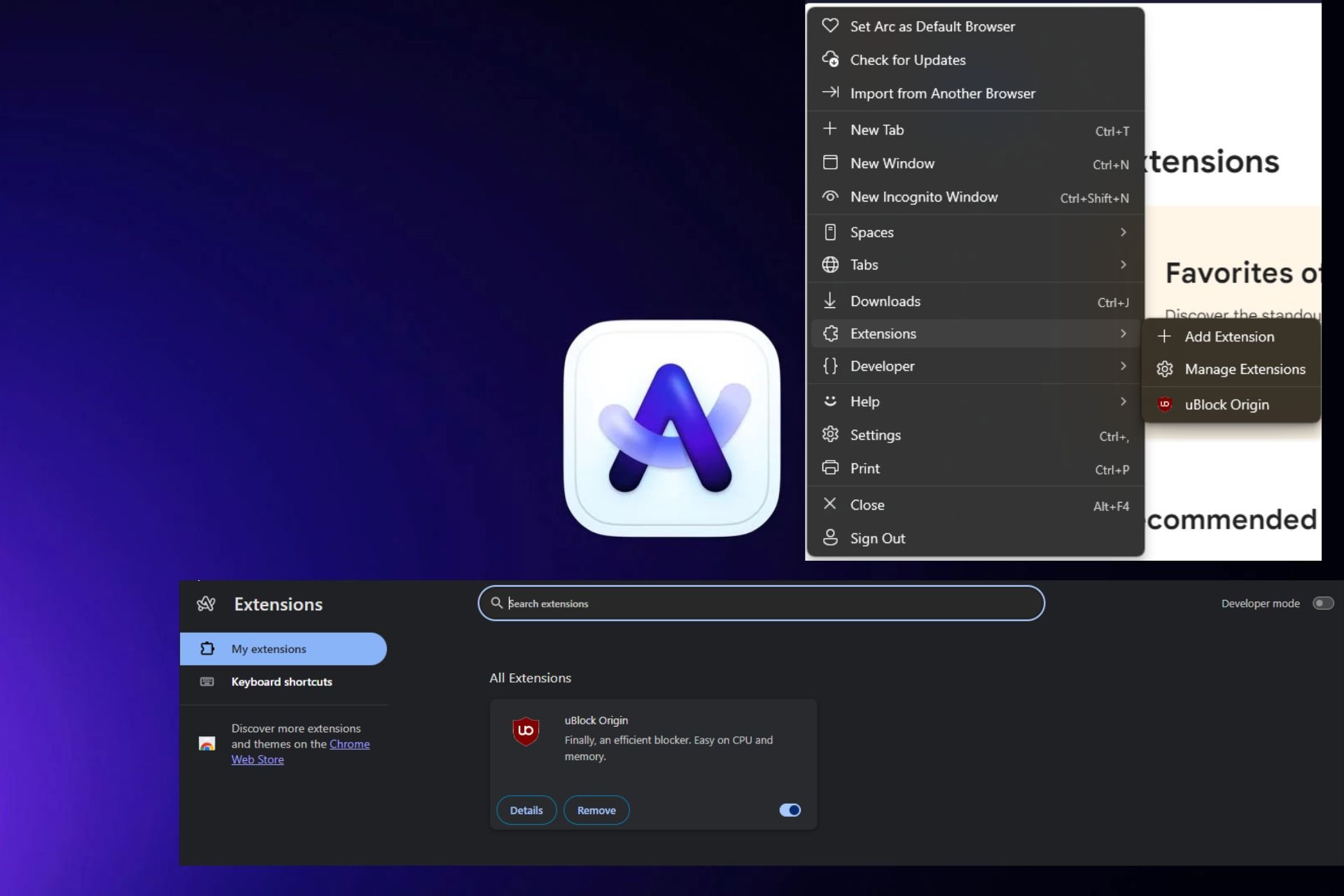Open New Incognito Window from menu
Screen dimensions: 1344x896
point(975,197)
